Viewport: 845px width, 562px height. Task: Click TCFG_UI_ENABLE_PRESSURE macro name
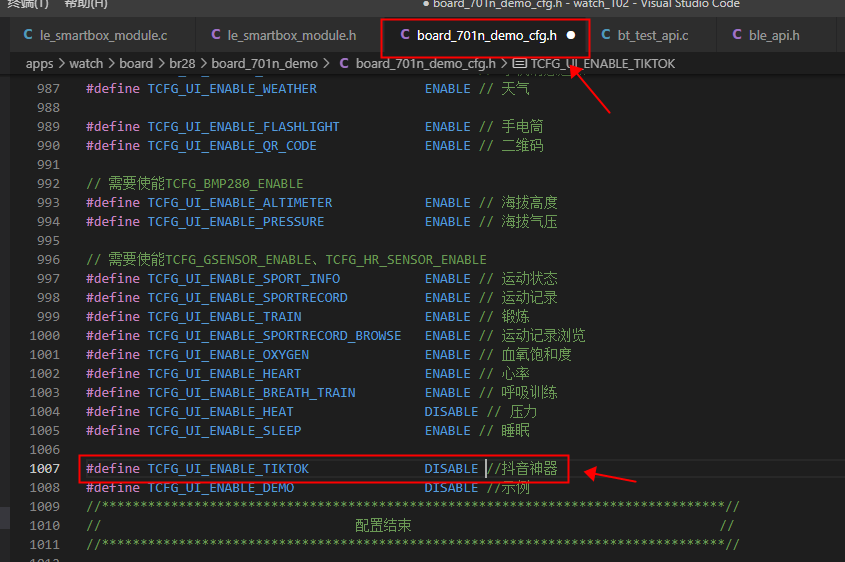click(x=236, y=221)
